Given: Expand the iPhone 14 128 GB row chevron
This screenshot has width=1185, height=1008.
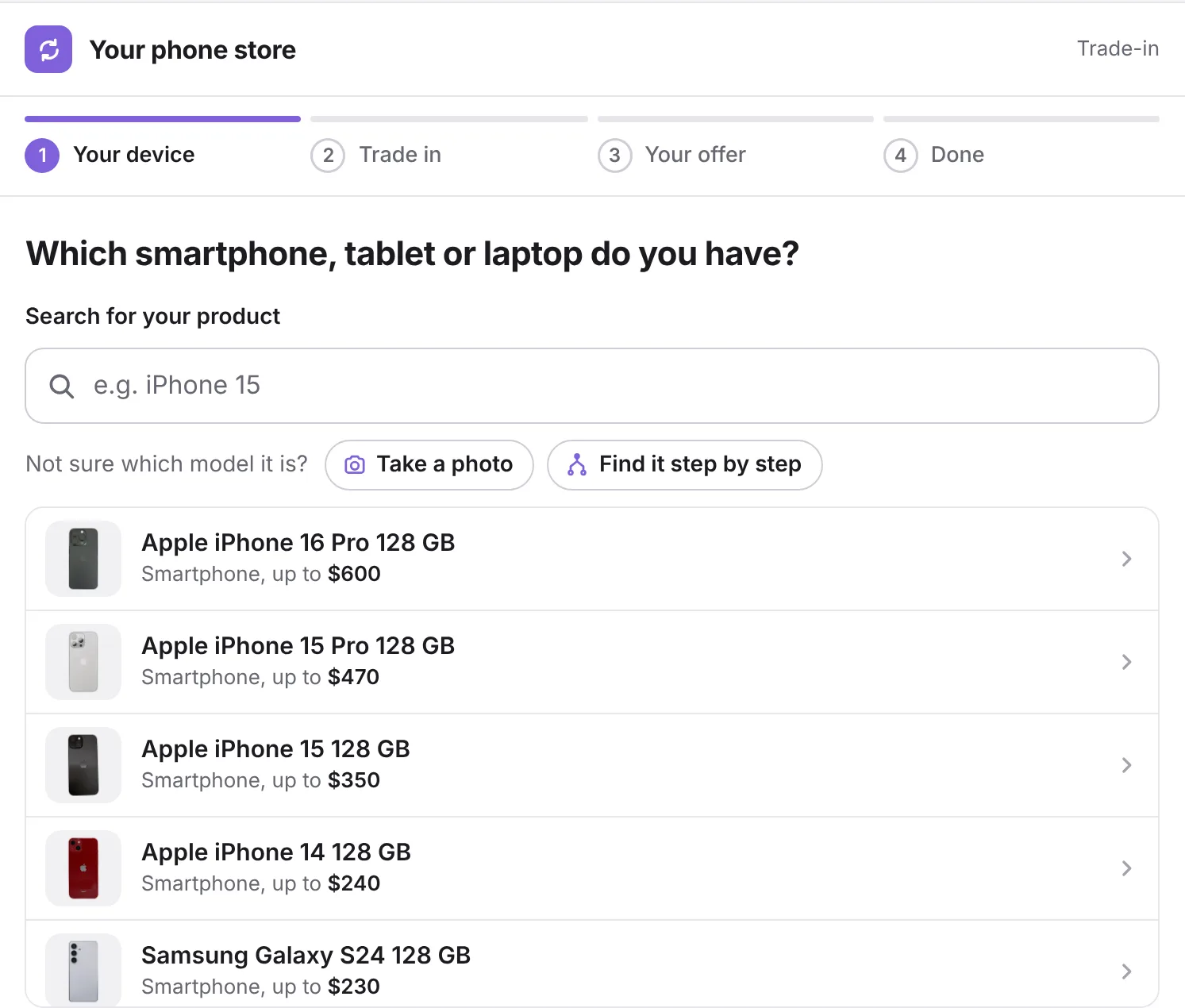Looking at the screenshot, I should pyautogui.click(x=1126, y=868).
